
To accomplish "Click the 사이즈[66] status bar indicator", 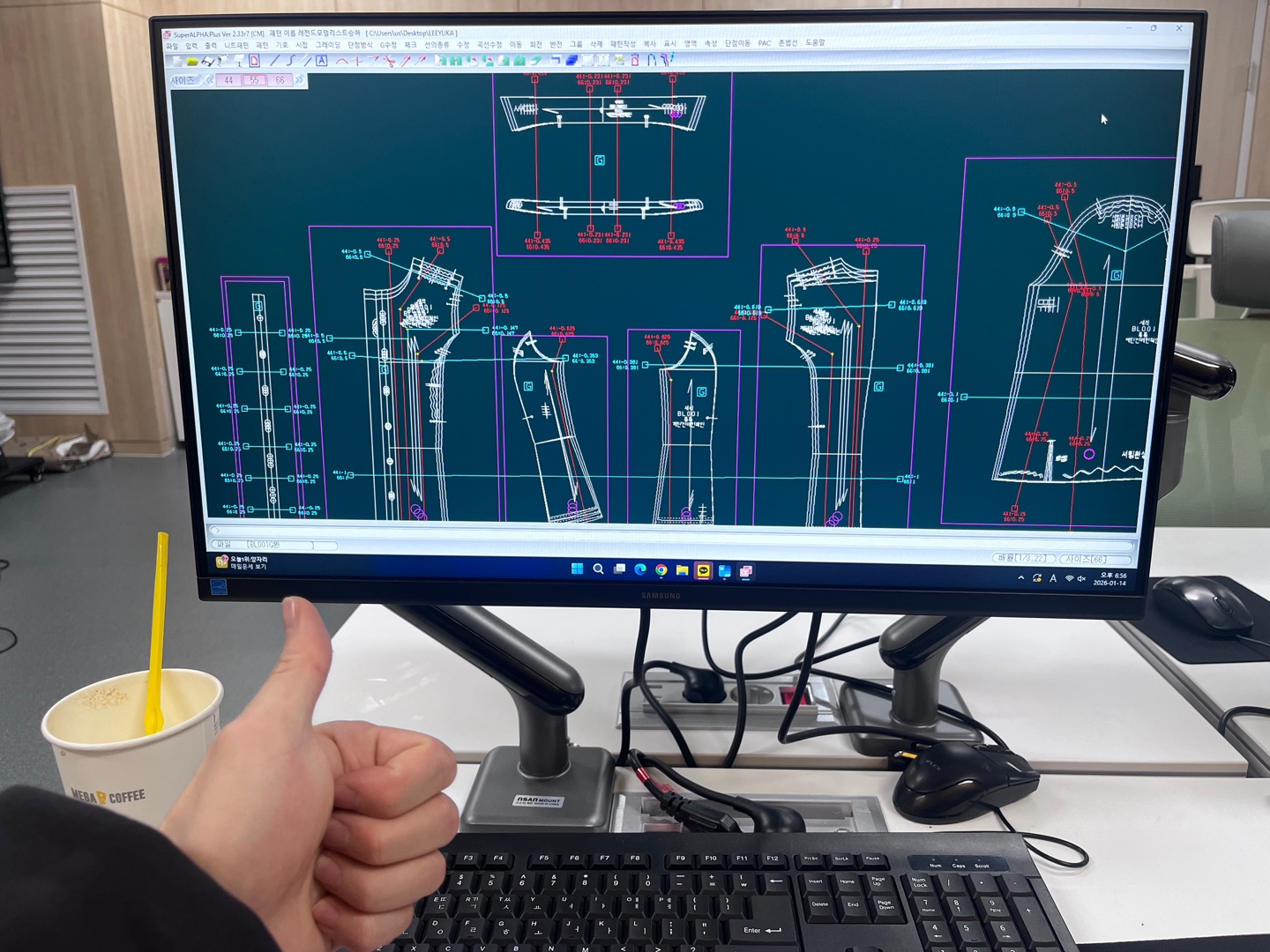I will coord(1095,559).
